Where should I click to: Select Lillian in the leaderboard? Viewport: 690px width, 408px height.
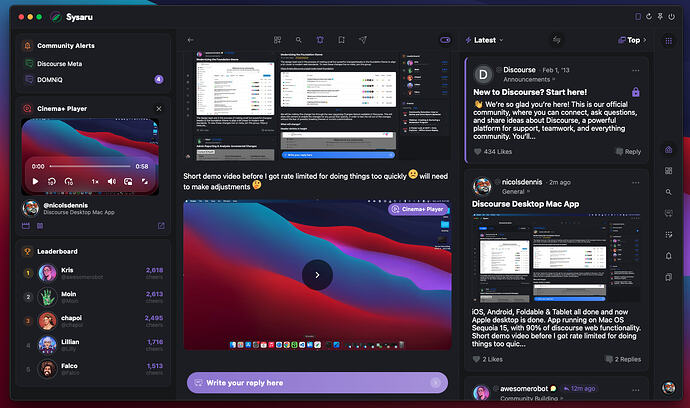tap(93, 345)
